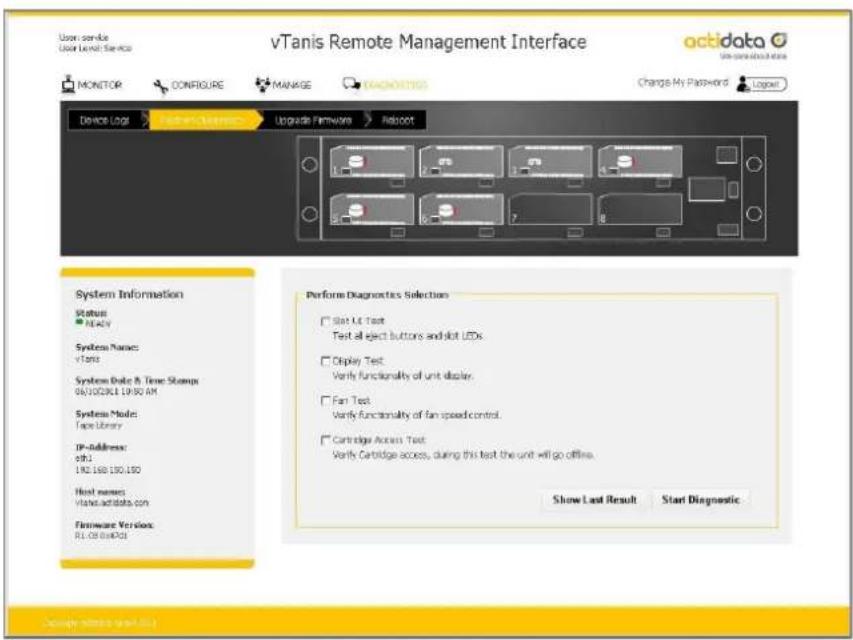Click the host name vtanis.actidata.com
Viewport: 853px width, 640px height.
pos(112,503)
